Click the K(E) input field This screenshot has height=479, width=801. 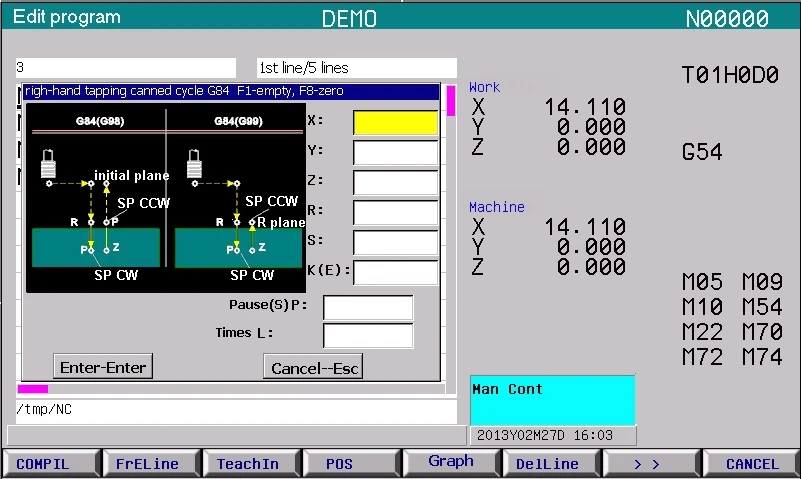tap(395, 272)
